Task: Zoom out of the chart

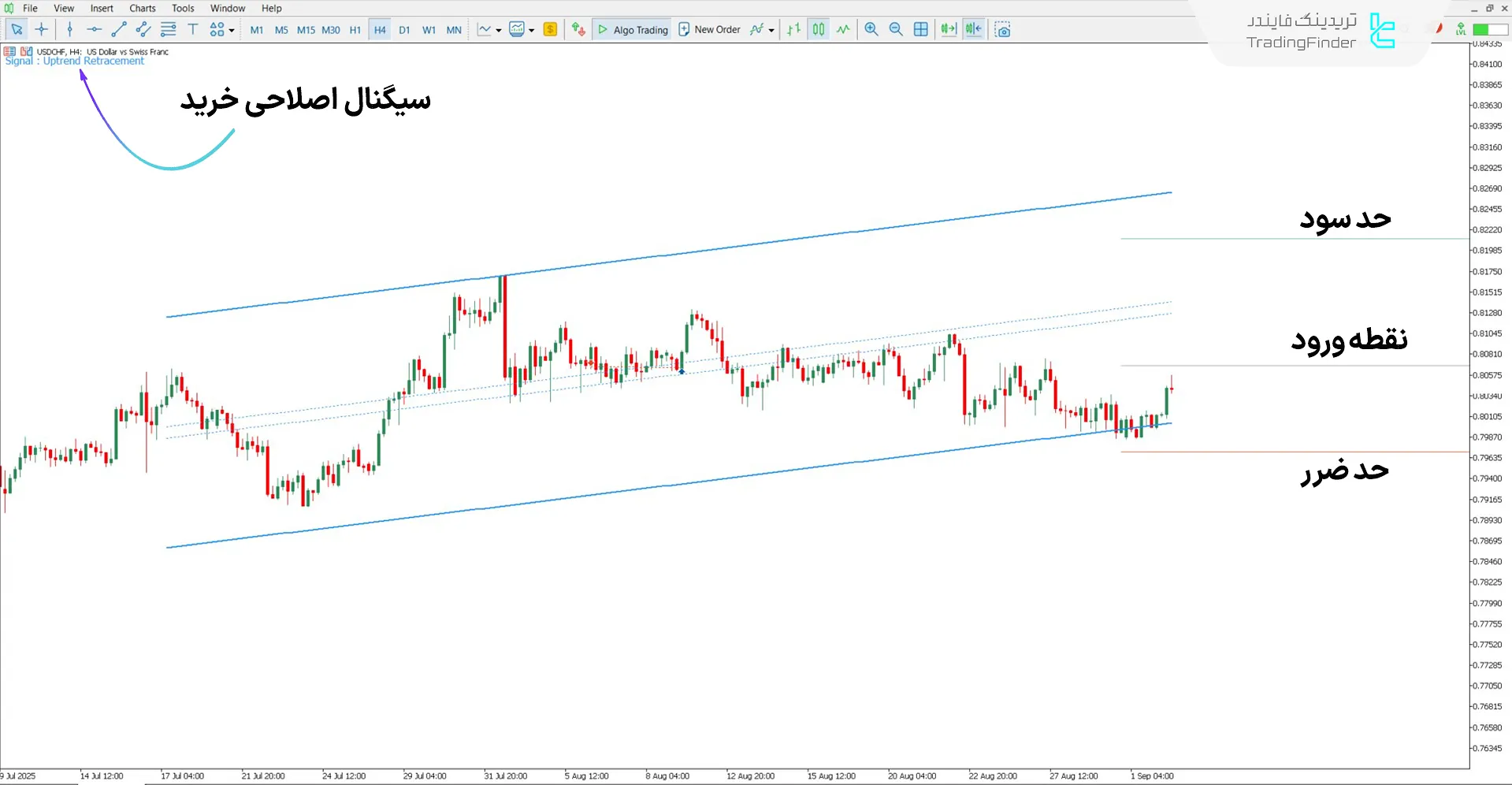Action: (x=896, y=30)
